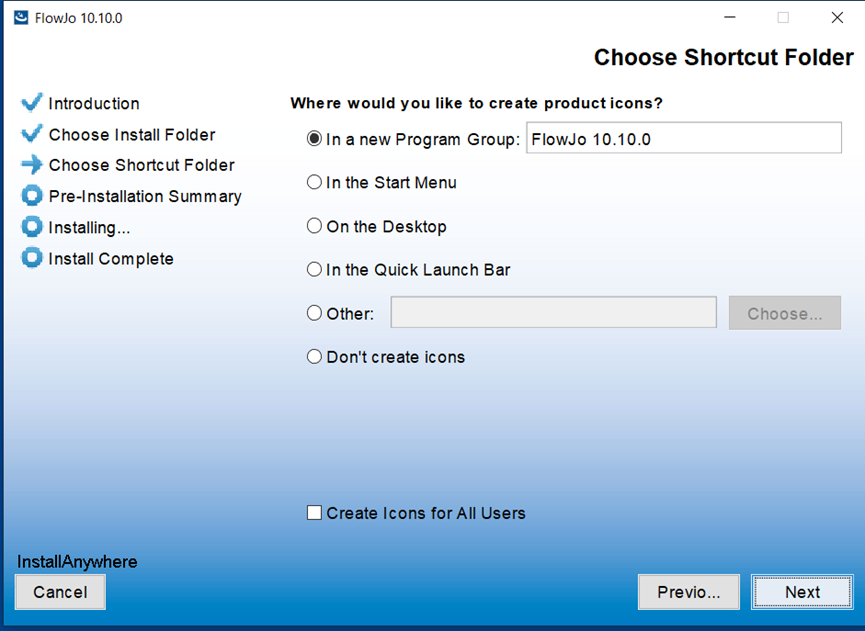The width and height of the screenshot is (865, 631).
Task: Choose the On the Desktop radio option
Action: coord(314,226)
